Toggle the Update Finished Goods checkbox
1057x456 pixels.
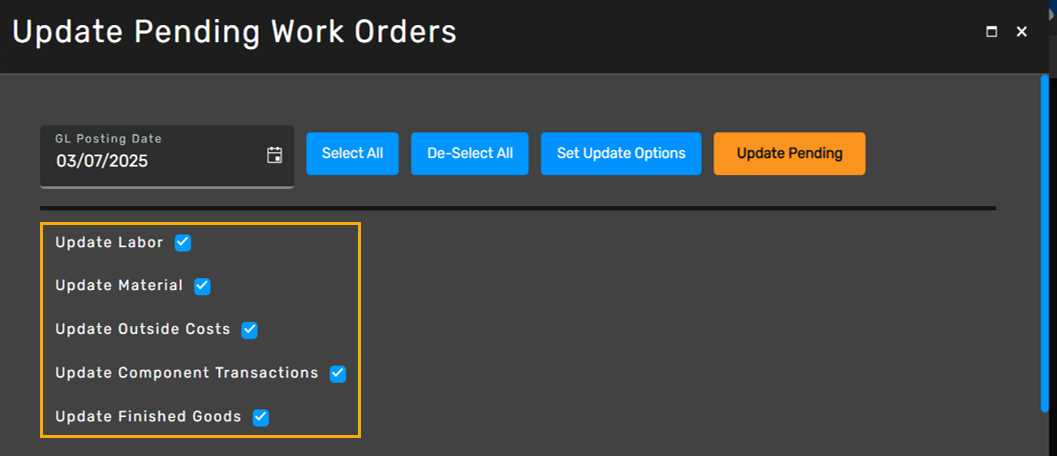point(261,418)
